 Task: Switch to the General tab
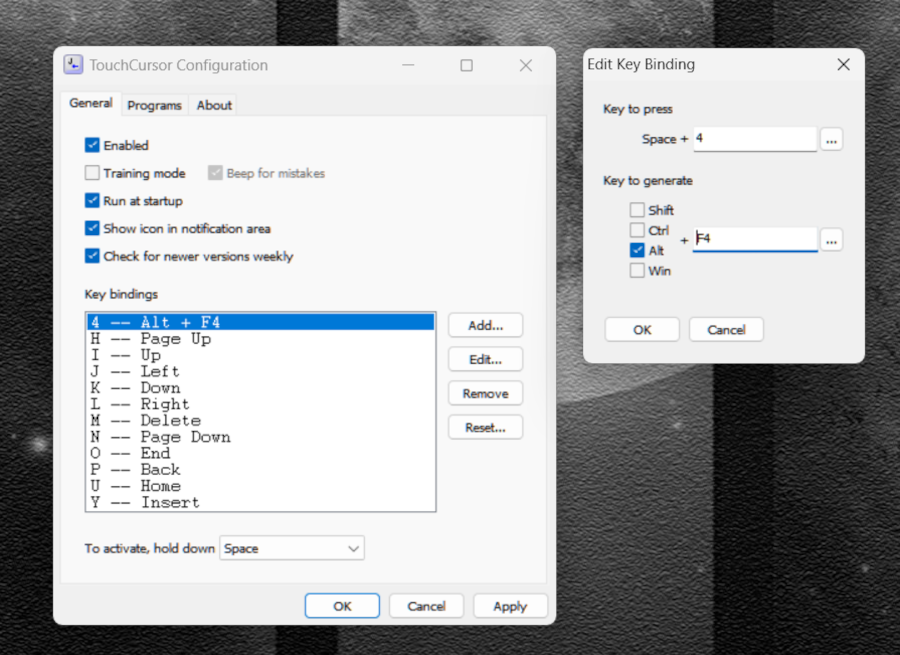tap(91, 103)
